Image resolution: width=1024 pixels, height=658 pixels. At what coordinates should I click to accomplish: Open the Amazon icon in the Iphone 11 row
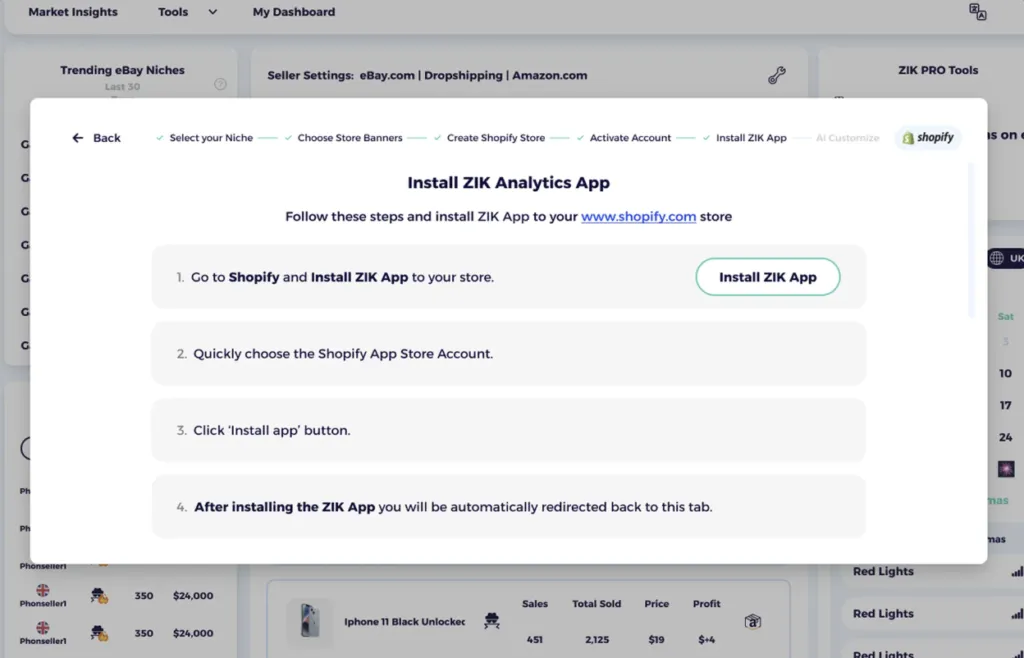[753, 621]
